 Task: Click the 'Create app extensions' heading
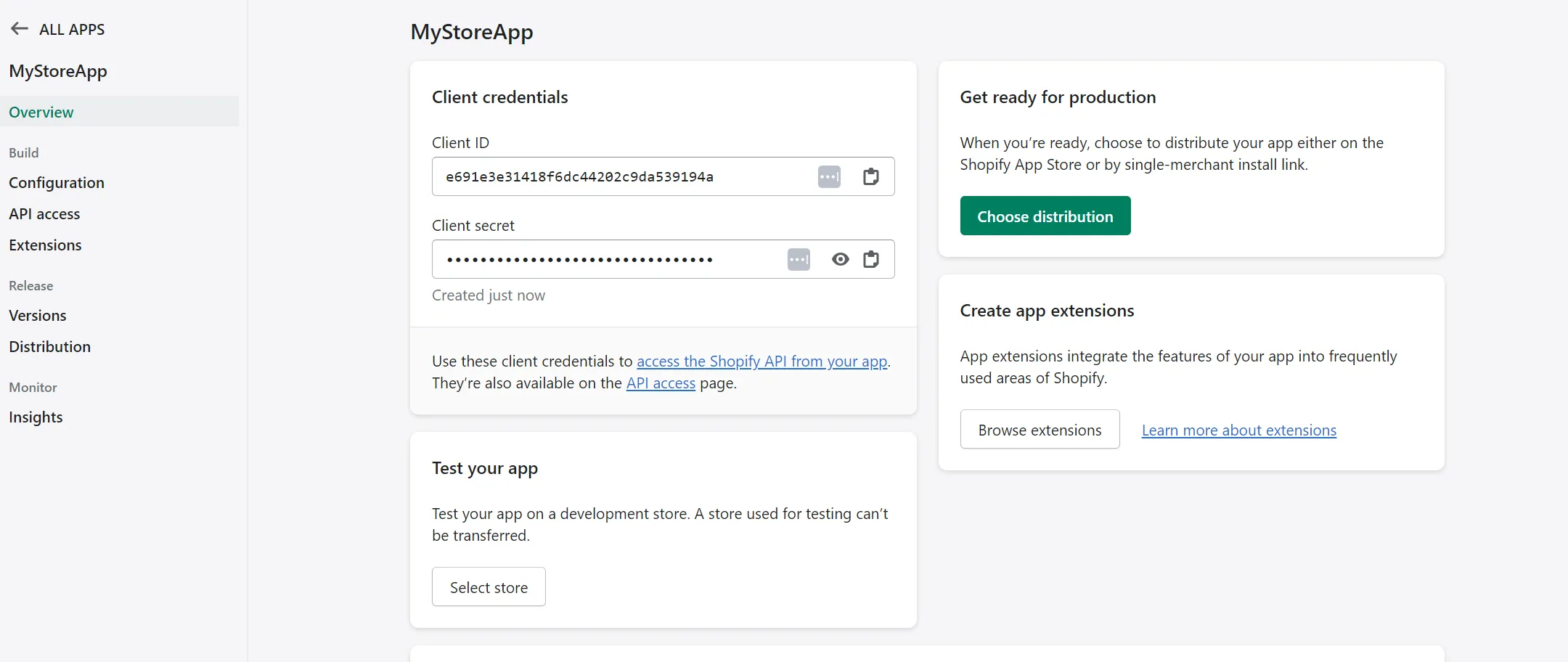pyautogui.click(x=1047, y=311)
